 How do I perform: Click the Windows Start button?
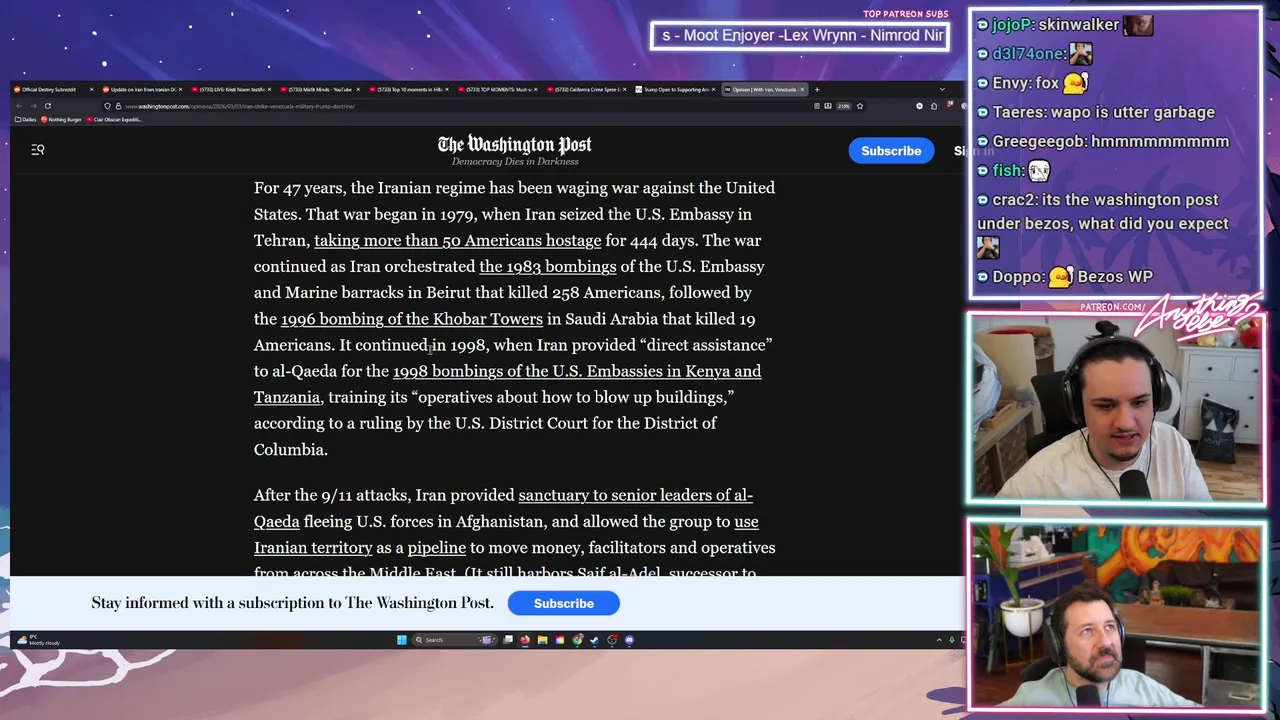click(x=401, y=640)
